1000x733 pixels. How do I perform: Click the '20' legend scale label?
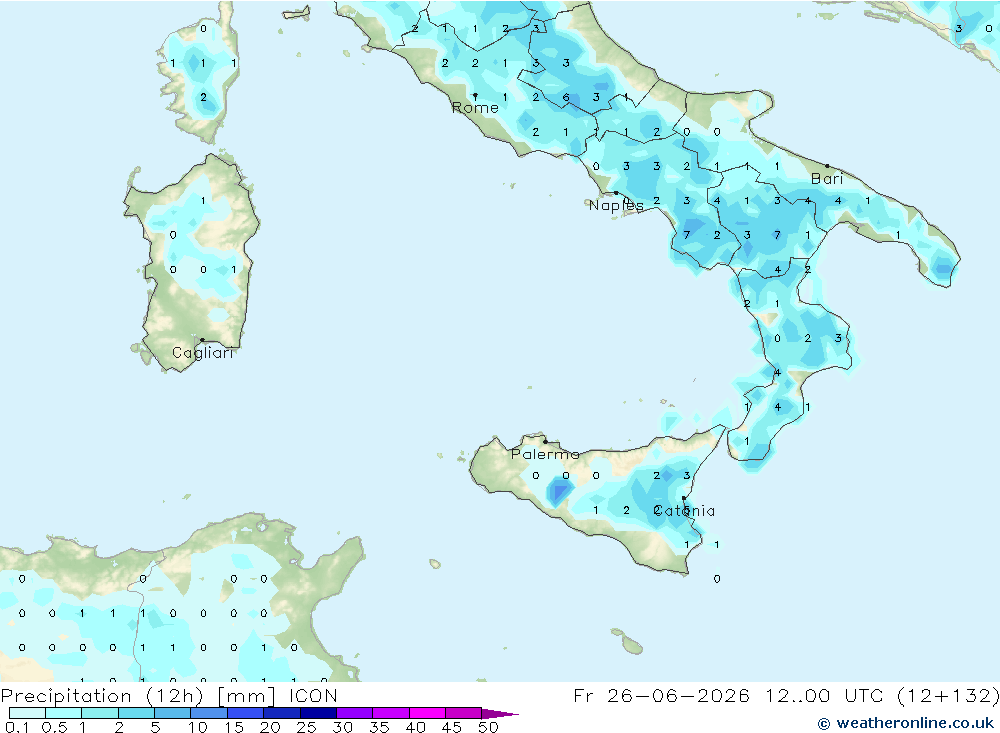coord(270,727)
